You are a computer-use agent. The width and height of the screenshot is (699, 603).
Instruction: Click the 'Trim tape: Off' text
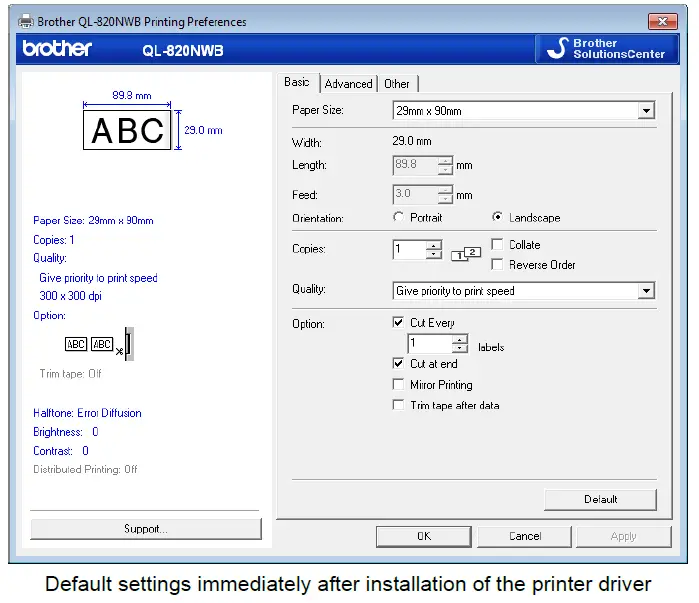70,373
